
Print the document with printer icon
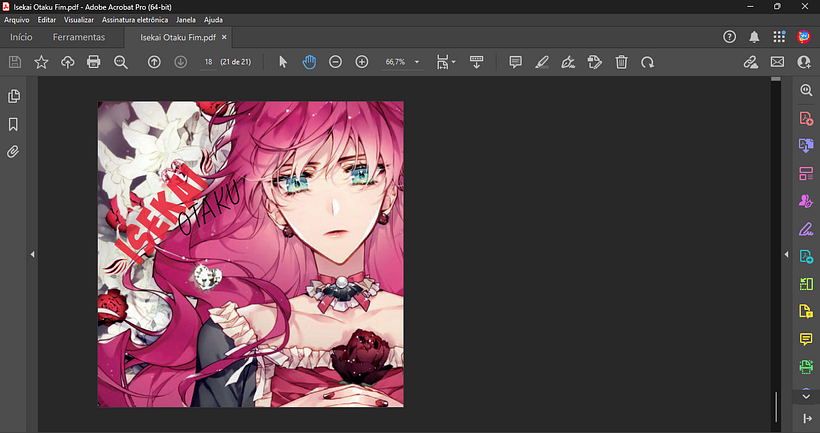coord(94,62)
